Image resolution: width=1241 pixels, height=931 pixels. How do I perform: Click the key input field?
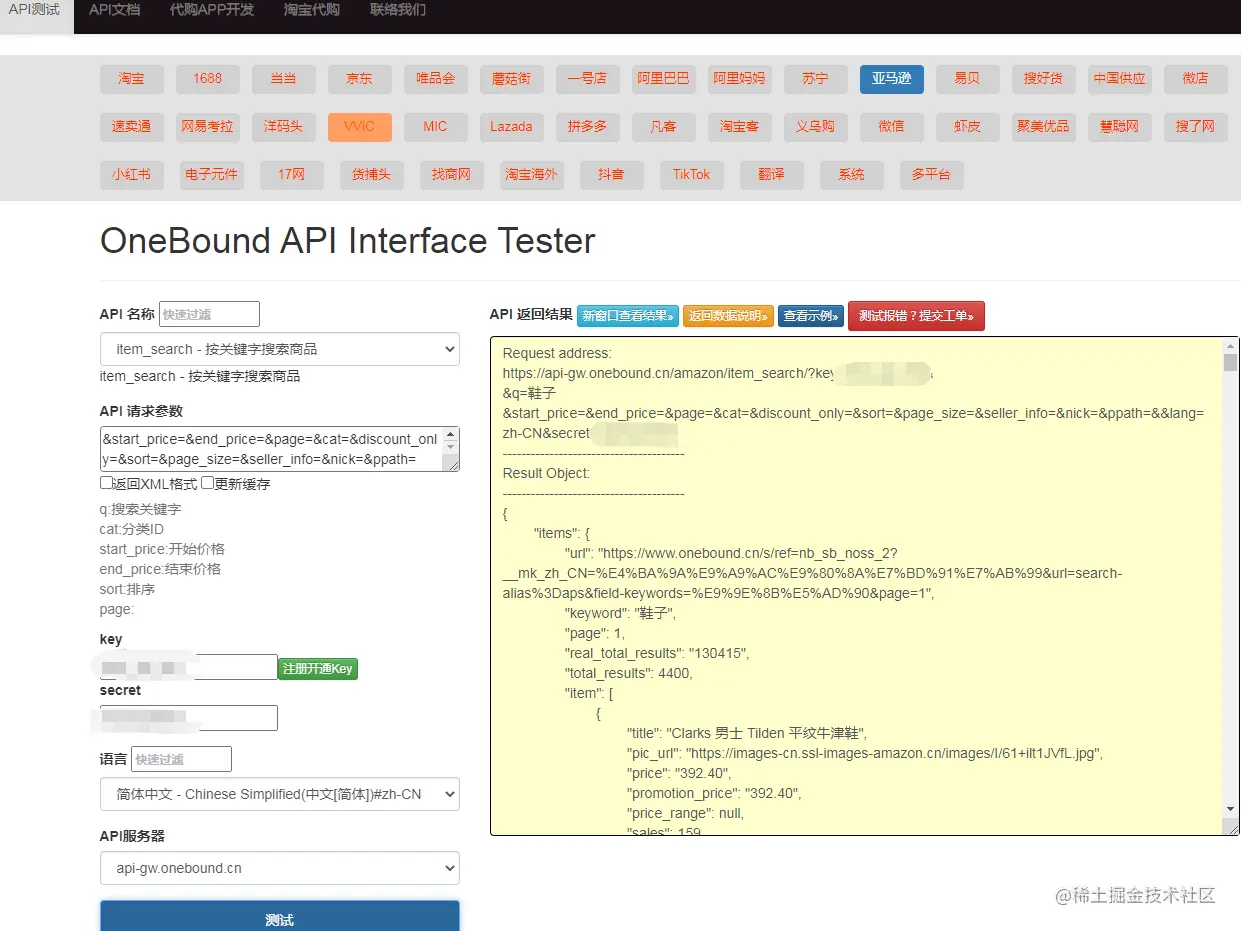click(x=189, y=667)
